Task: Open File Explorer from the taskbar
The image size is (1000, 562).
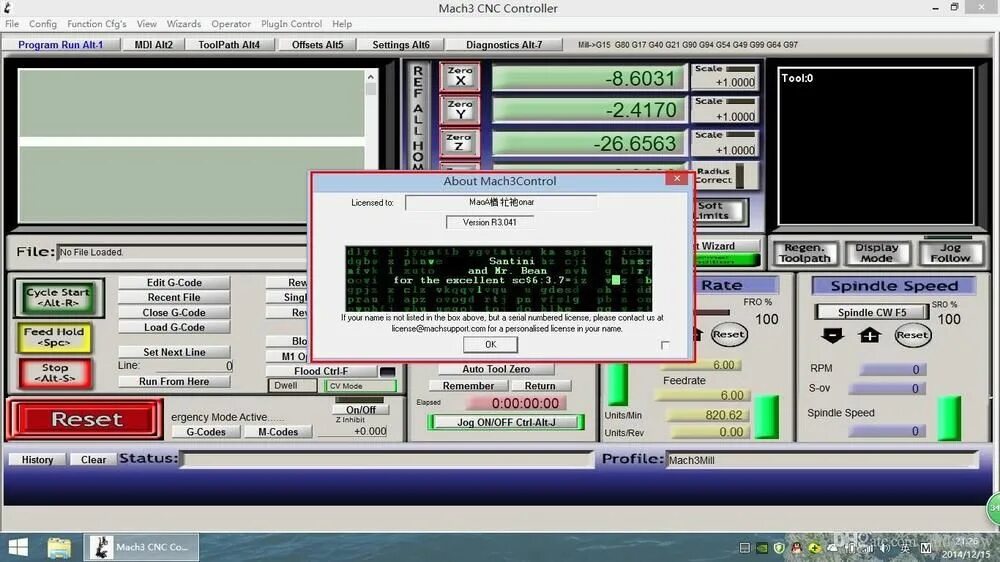Action: 59,547
